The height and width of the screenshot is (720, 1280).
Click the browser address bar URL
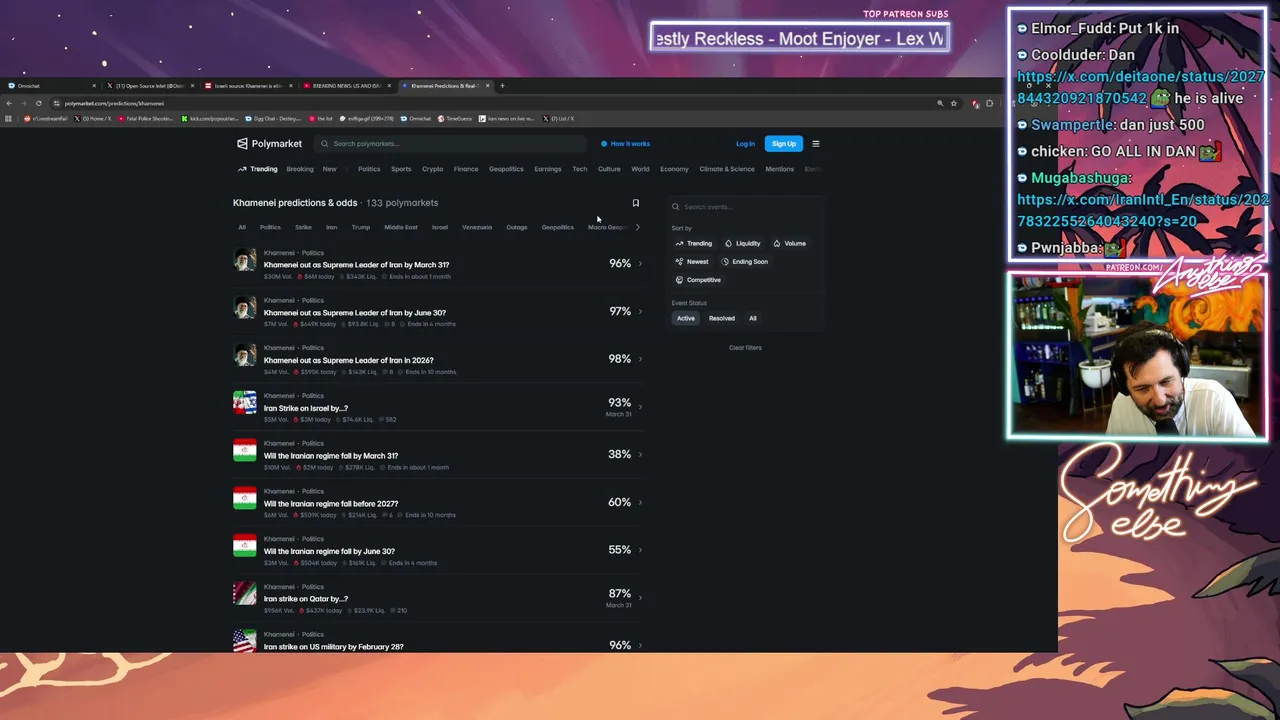(x=115, y=103)
